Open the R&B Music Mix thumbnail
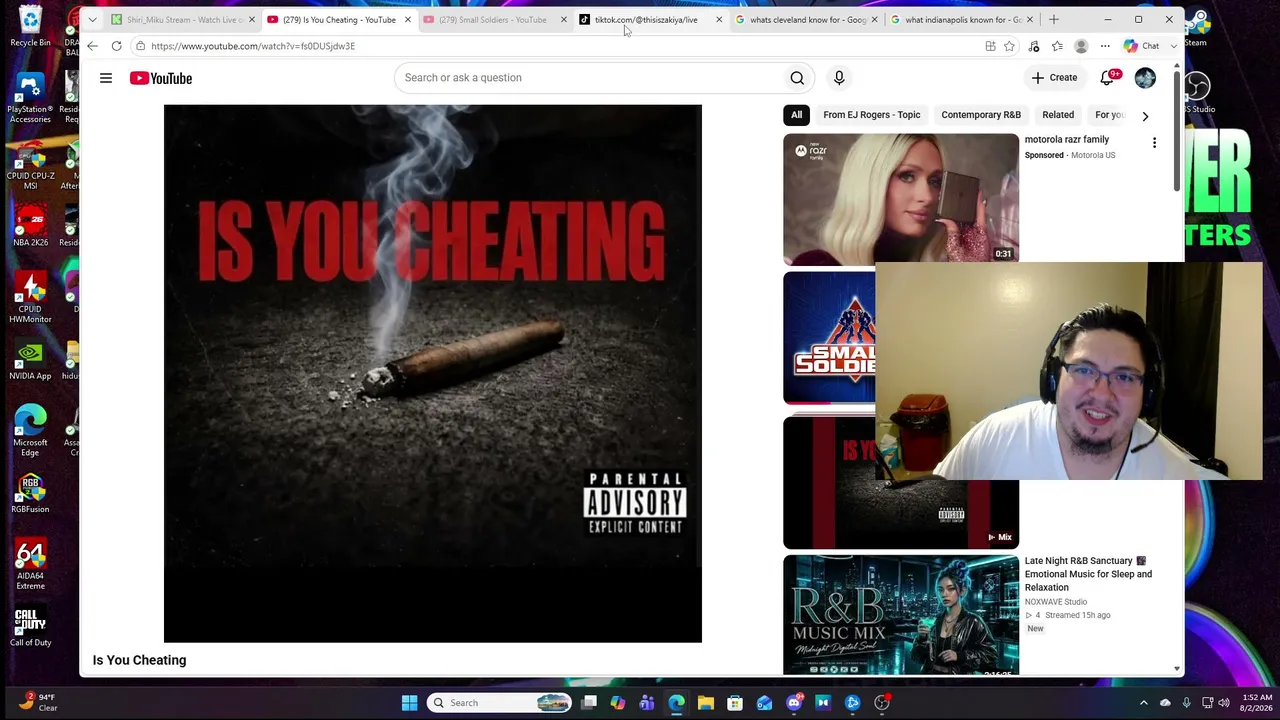 tap(901, 615)
